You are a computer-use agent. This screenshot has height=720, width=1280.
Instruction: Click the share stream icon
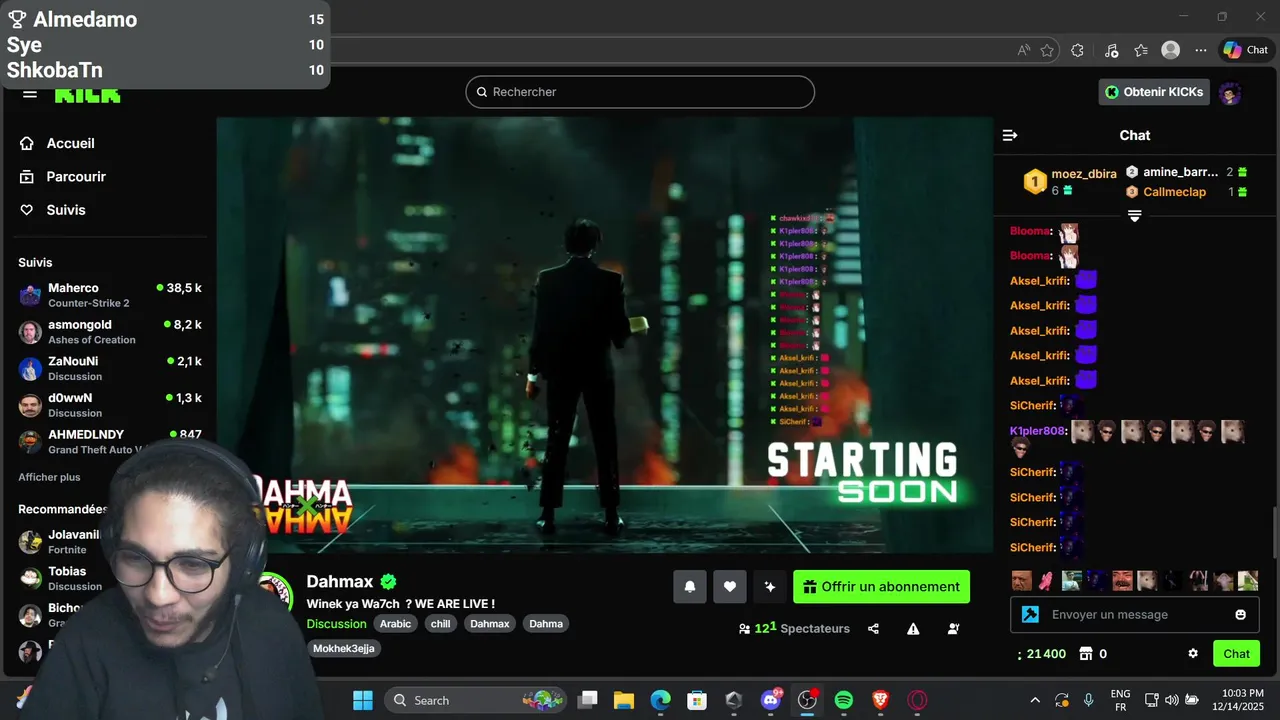point(873,629)
